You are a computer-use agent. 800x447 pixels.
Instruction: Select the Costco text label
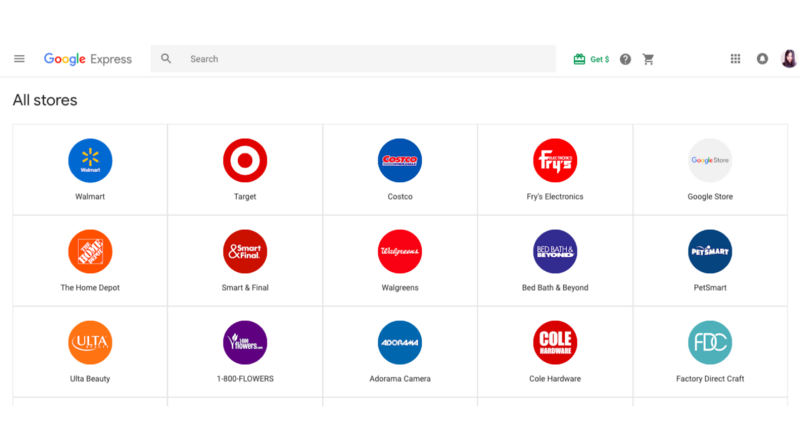pyautogui.click(x=400, y=196)
